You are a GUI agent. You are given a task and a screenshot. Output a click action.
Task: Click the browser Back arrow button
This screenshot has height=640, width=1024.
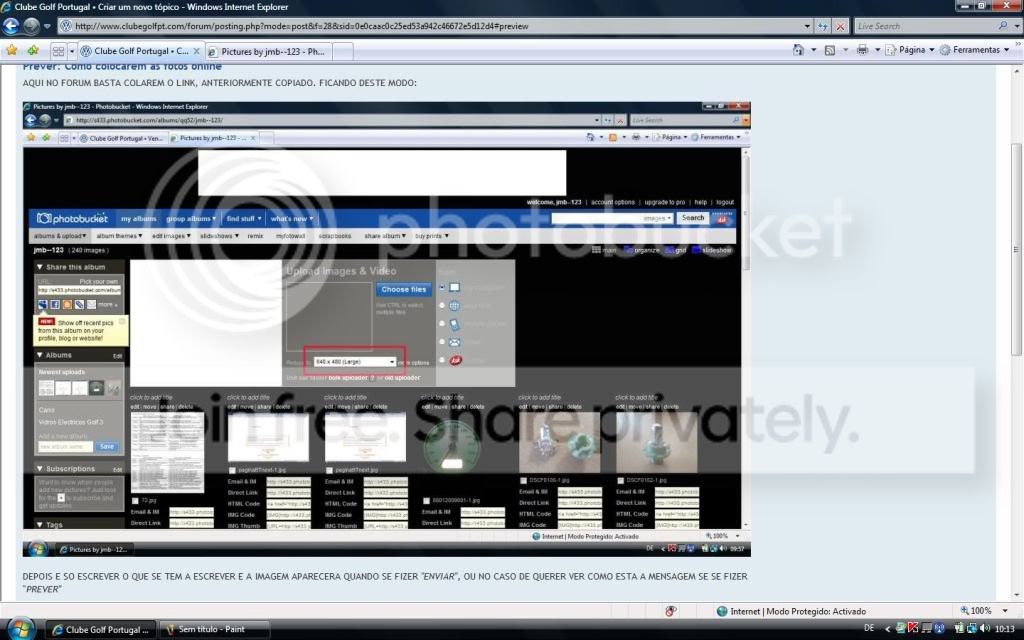pos(12,27)
